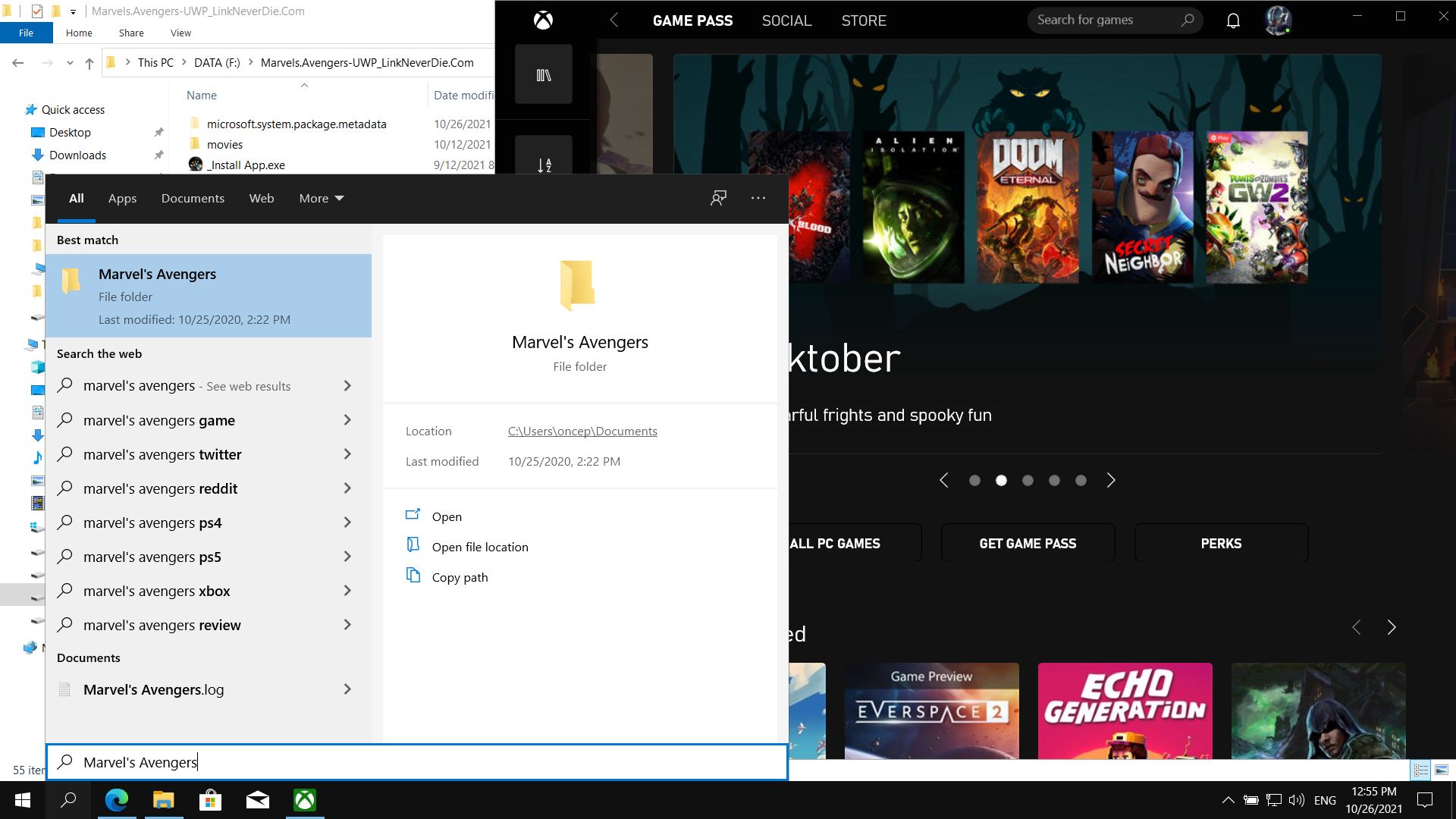Open Microsoft Store taskbar icon

pyautogui.click(x=210, y=800)
